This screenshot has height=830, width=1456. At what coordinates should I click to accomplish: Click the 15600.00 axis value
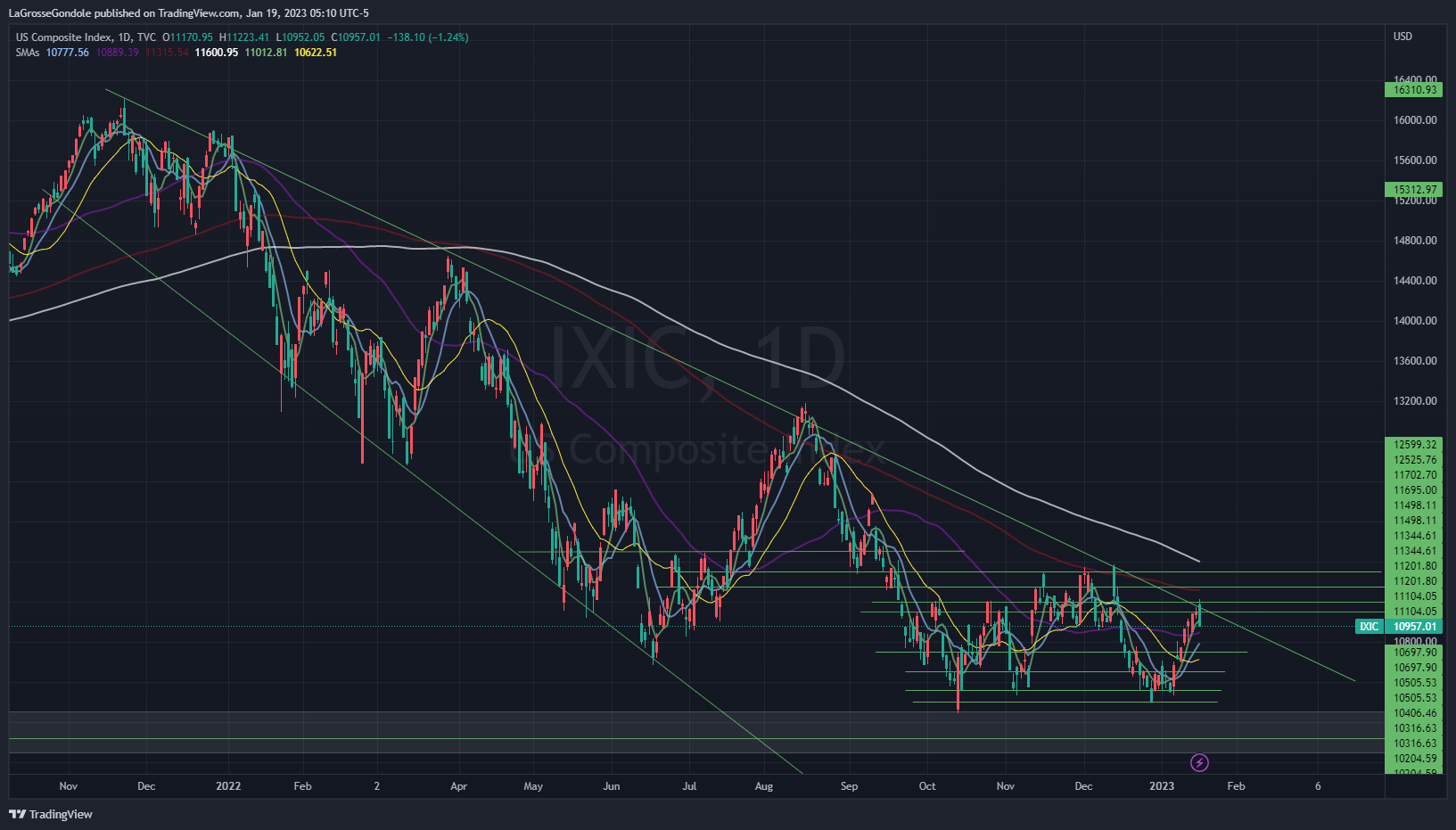pos(1415,160)
